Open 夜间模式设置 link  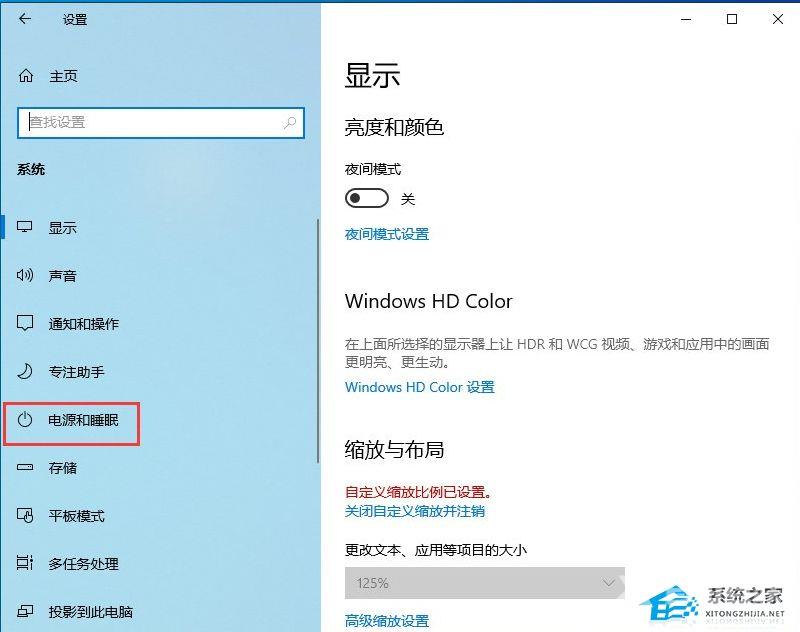click(x=387, y=234)
